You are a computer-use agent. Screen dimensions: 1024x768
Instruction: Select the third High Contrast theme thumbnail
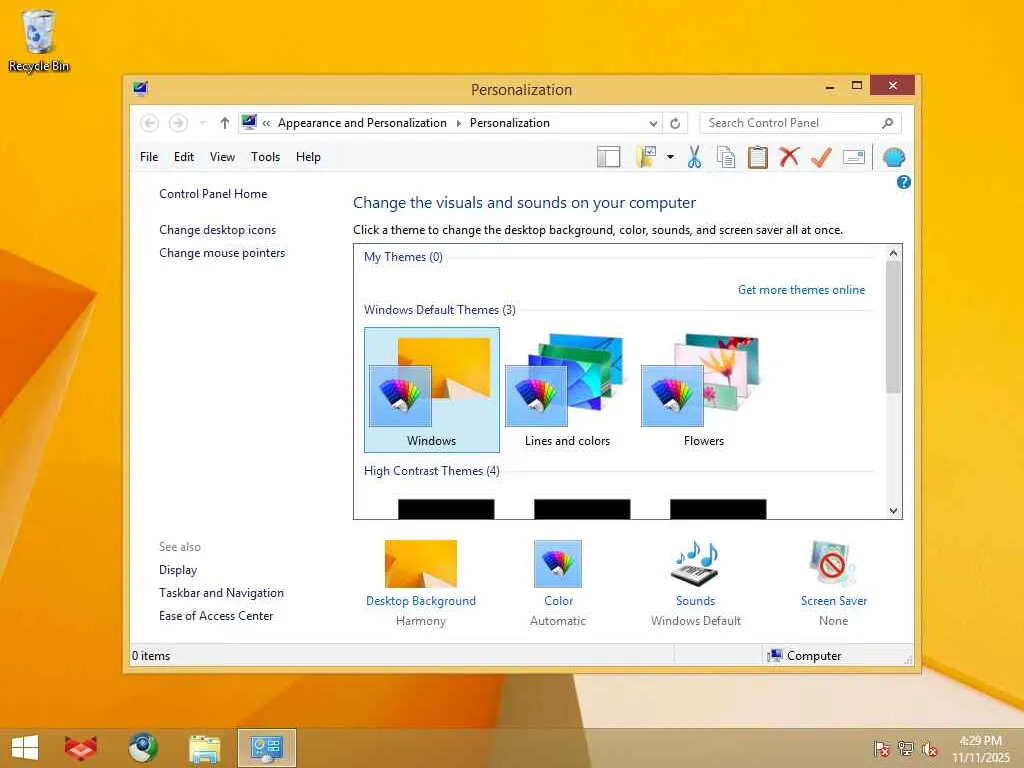(x=718, y=509)
